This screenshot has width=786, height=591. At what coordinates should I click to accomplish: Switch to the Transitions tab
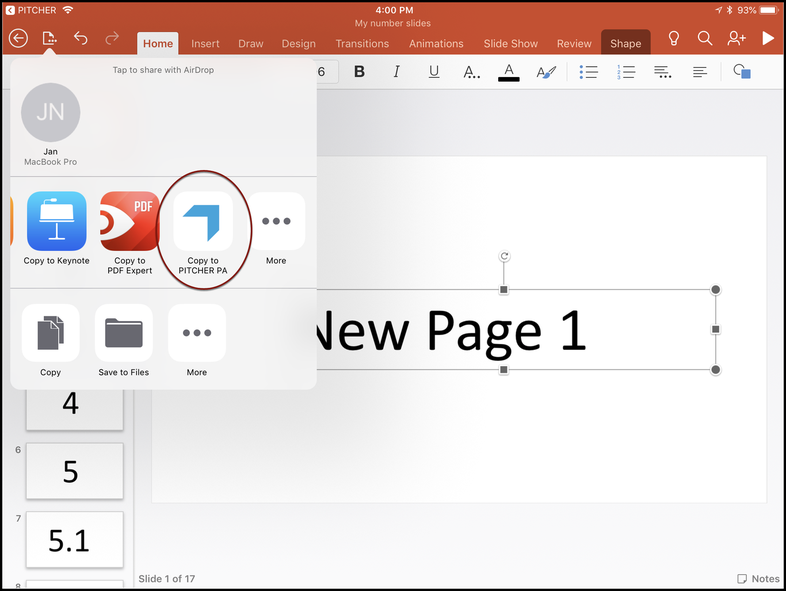(x=362, y=44)
